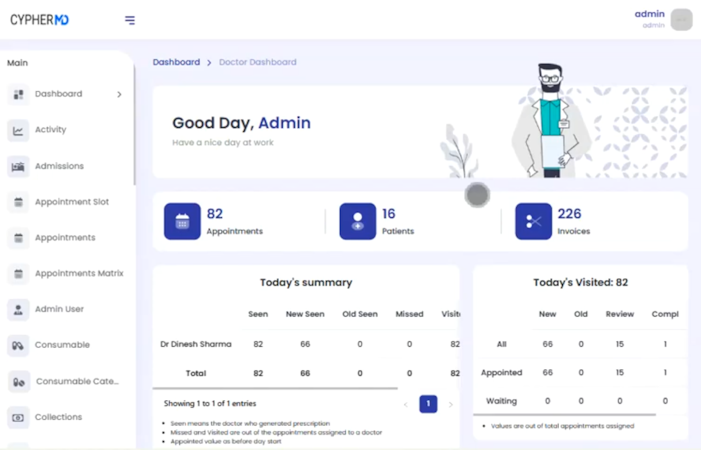Open Appointments Matrix page

click(79, 273)
